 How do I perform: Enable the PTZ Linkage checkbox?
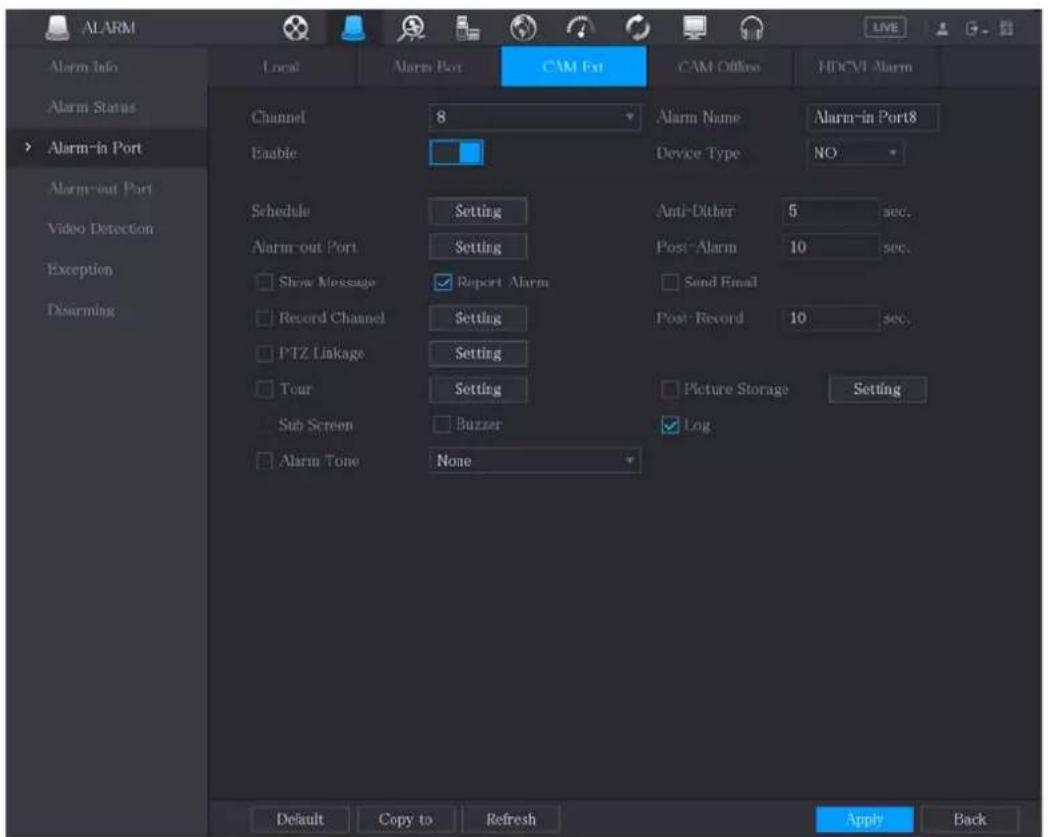coord(265,353)
